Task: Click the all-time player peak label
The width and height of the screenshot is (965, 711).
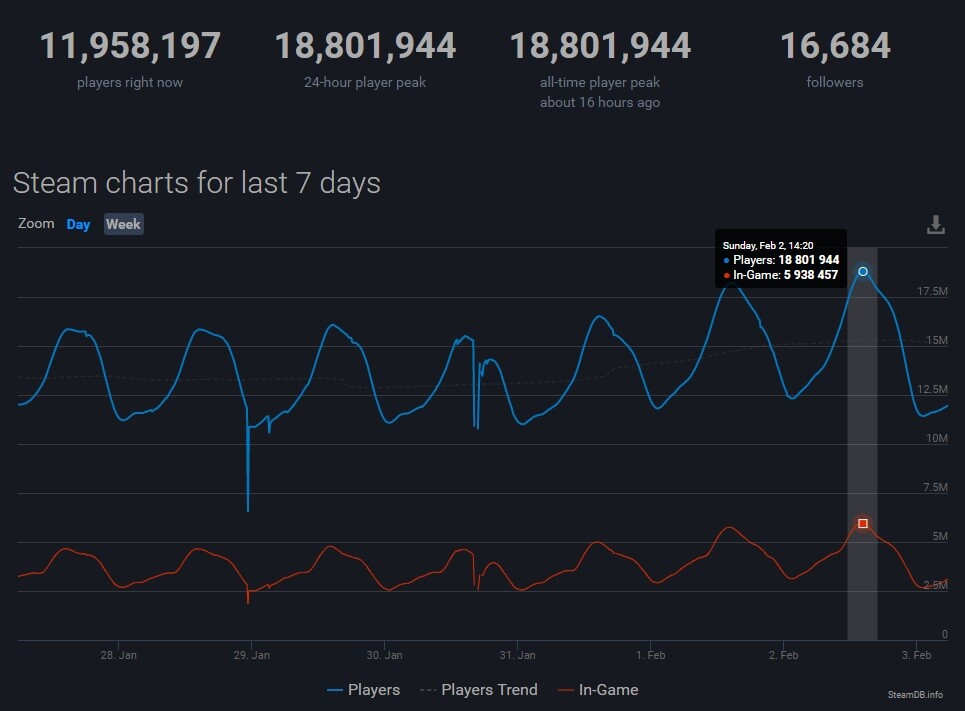Action: pyautogui.click(x=600, y=82)
